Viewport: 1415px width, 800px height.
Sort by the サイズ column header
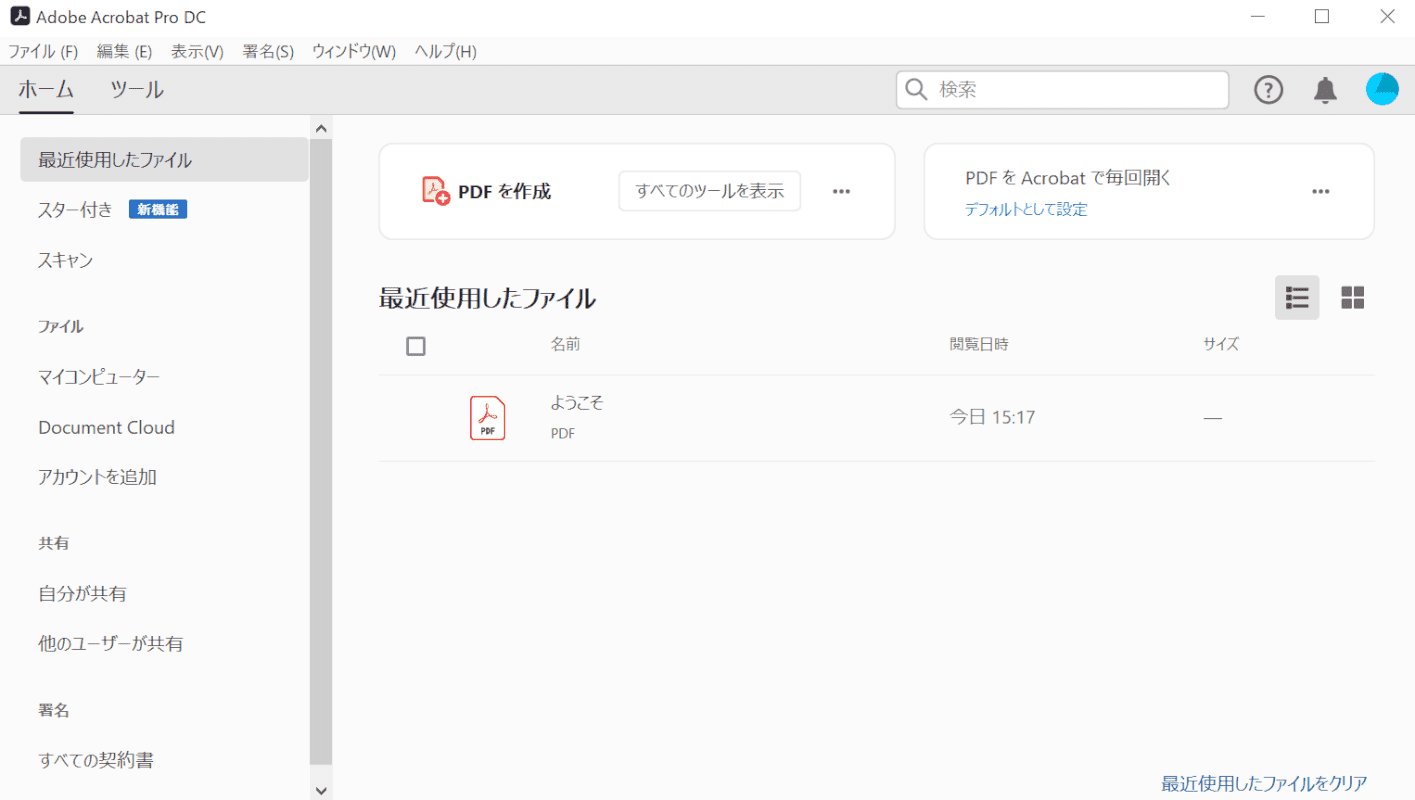pos(1221,344)
